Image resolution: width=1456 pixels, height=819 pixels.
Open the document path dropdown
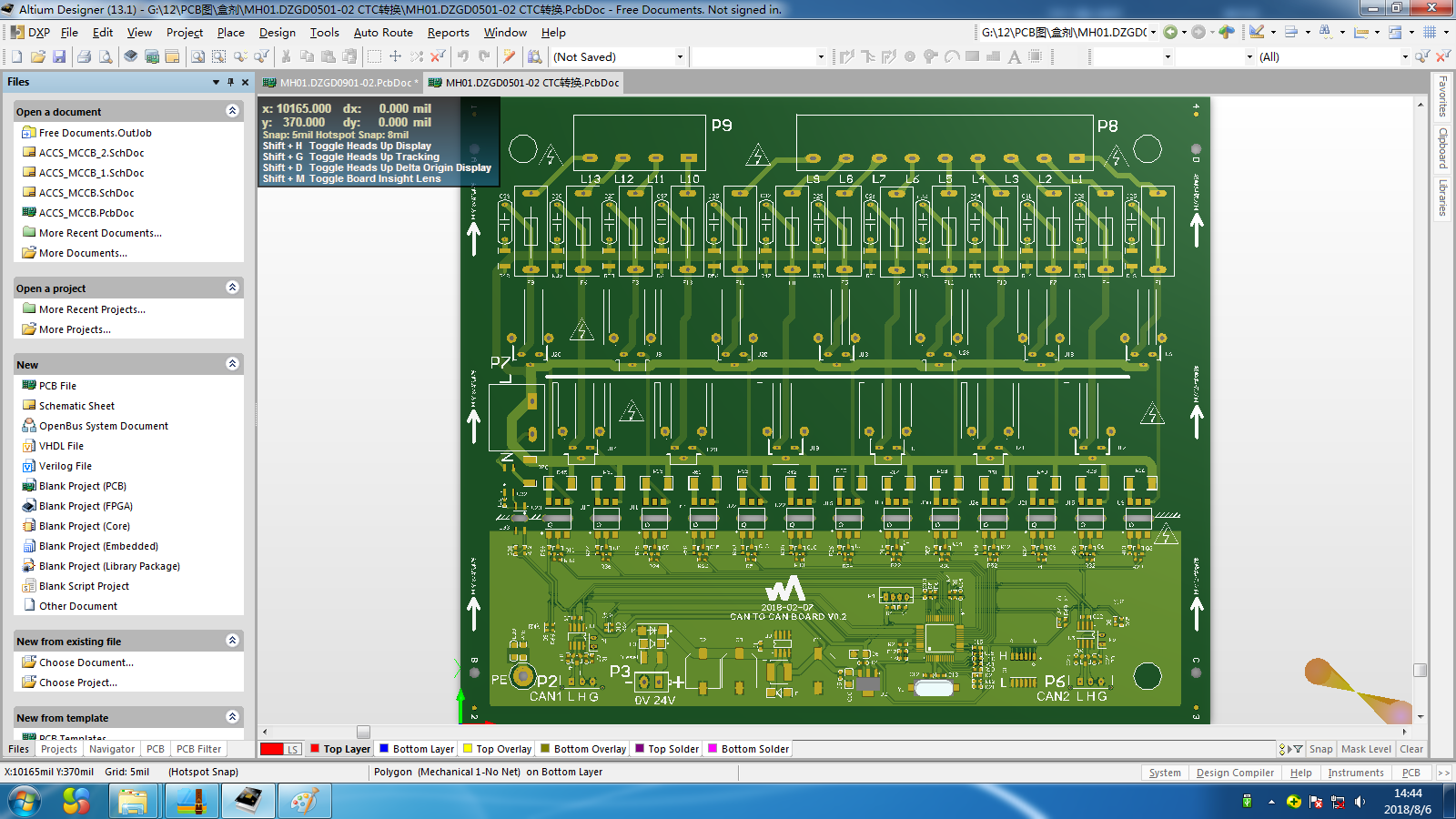click(x=1153, y=32)
